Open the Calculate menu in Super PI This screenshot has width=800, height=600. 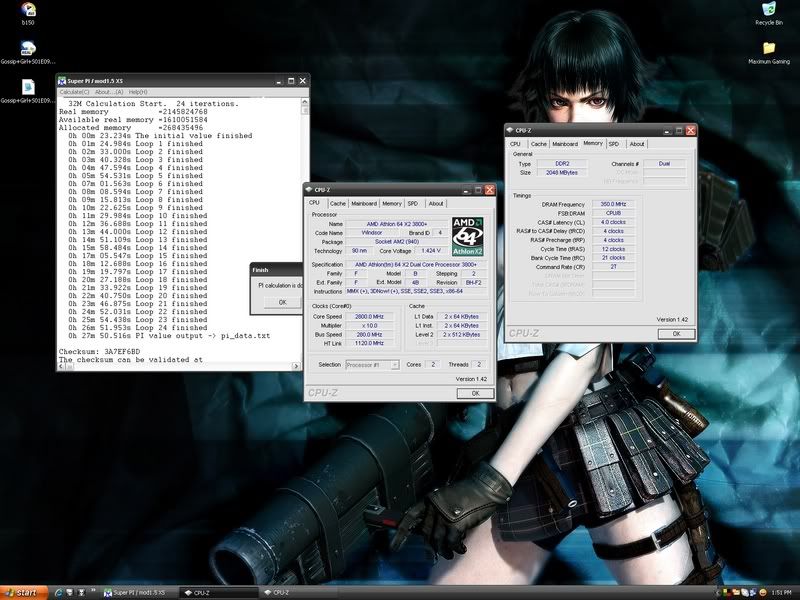click(75, 92)
